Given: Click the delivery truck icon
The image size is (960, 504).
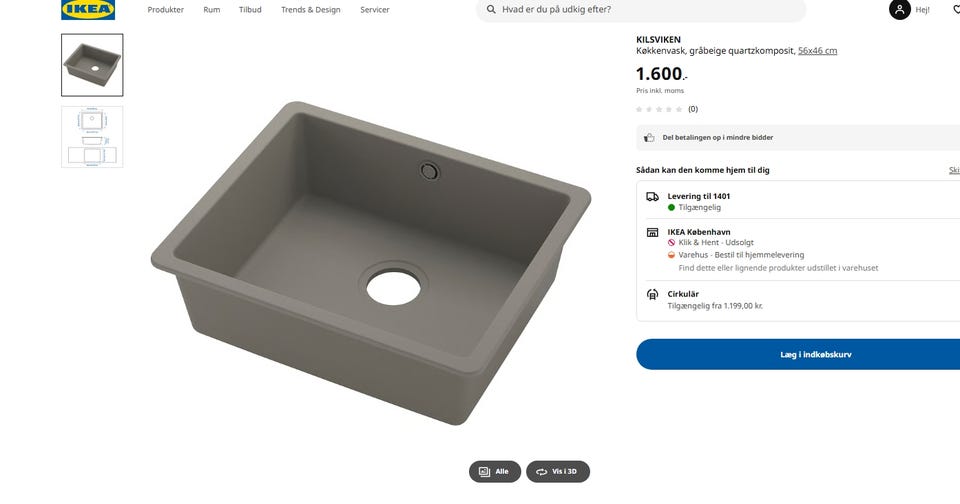Looking at the screenshot, I should coord(652,197).
